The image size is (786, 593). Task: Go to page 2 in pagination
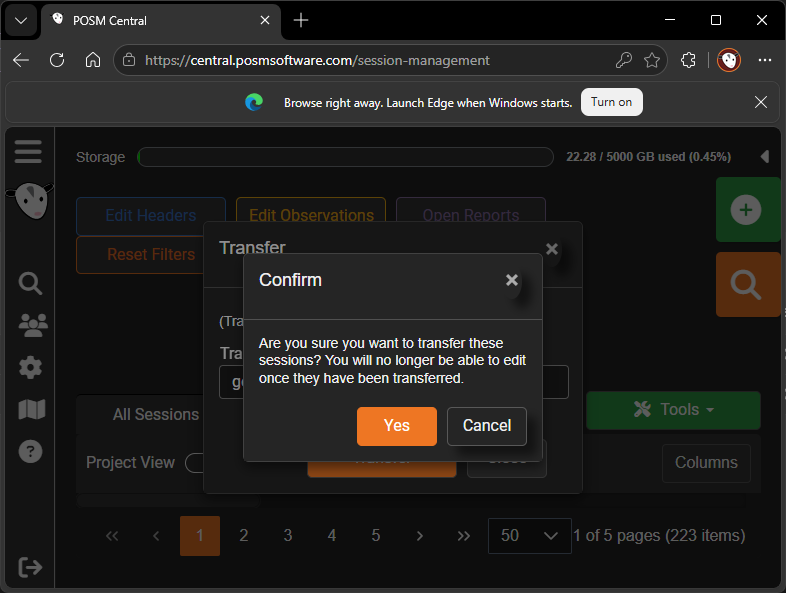[244, 535]
